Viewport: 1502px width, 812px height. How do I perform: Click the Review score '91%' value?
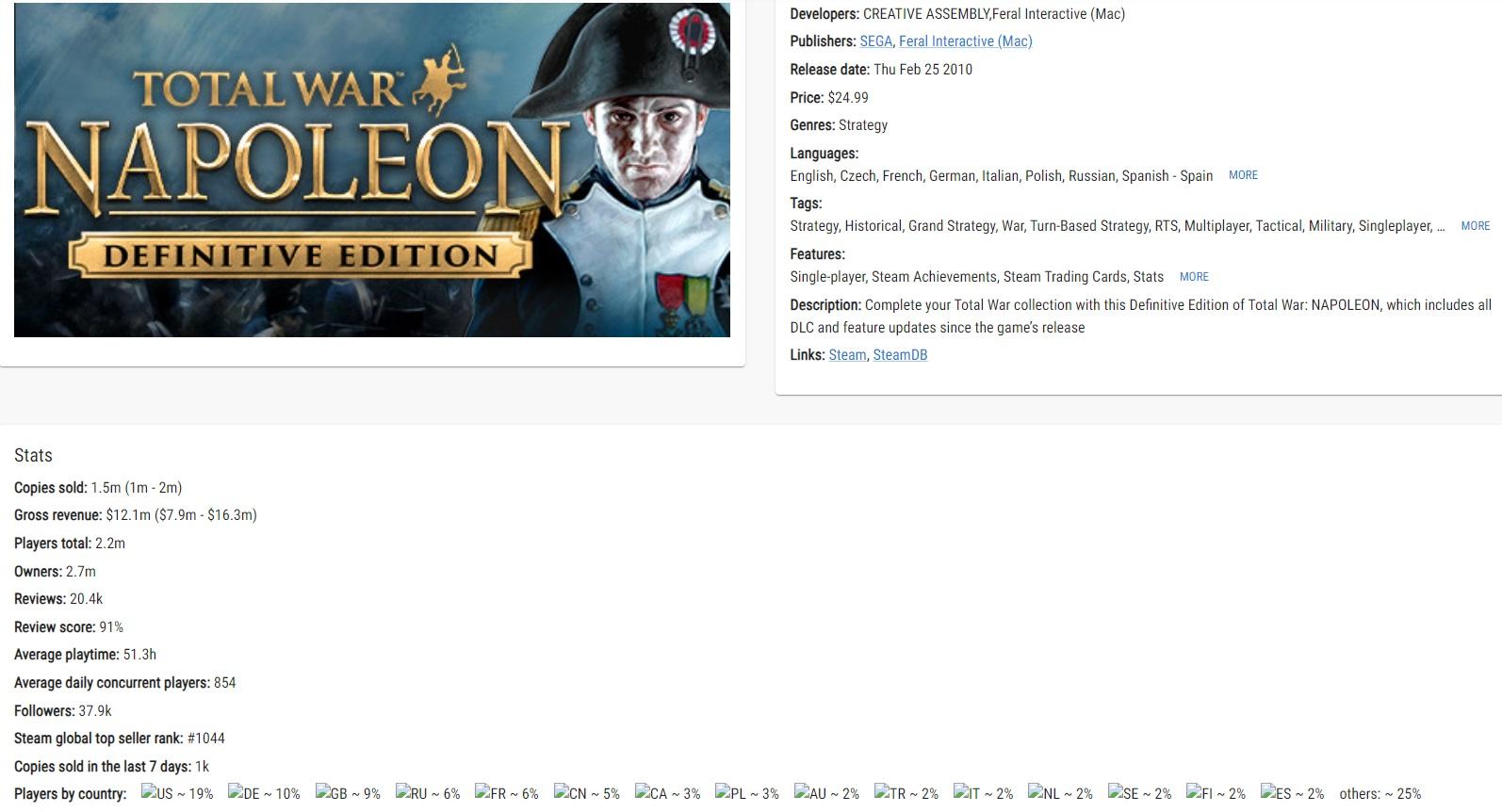click(x=111, y=627)
